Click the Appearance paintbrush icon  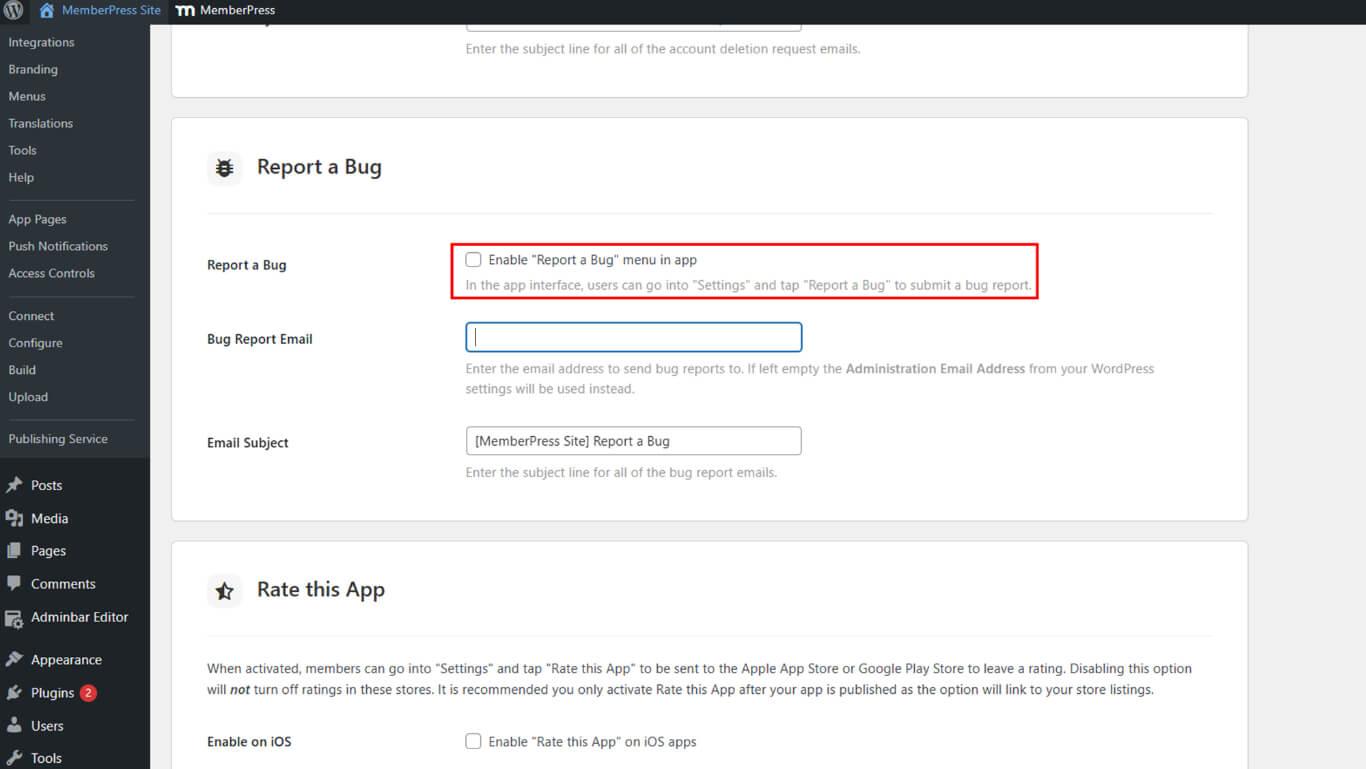click(x=14, y=659)
